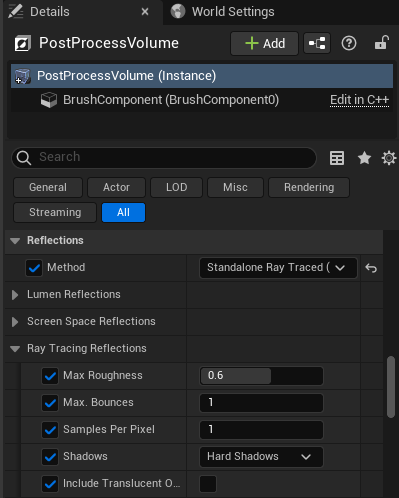Image resolution: width=399 pixels, height=498 pixels.
Task: Click the Edit in C++ link
Action: pyautogui.click(x=359, y=100)
